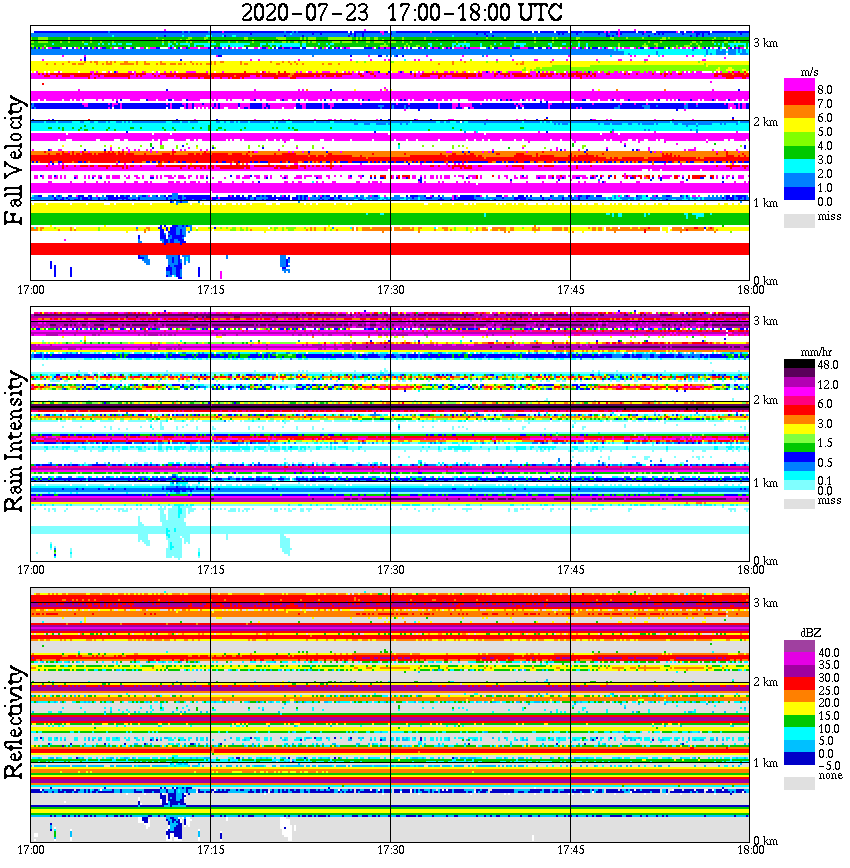Click the gray "miss" swatch of the Fall Velocity legend
Viewport: 850px width, 868px height.
pyautogui.click(x=799, y=220)
